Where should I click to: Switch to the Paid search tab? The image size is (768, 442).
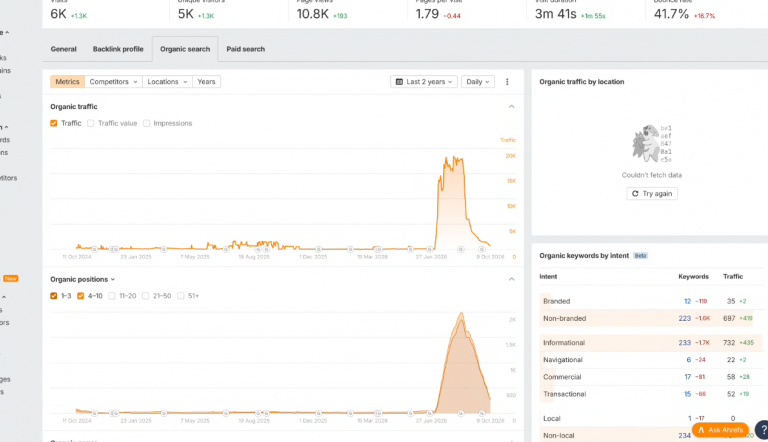click(245, 49)
